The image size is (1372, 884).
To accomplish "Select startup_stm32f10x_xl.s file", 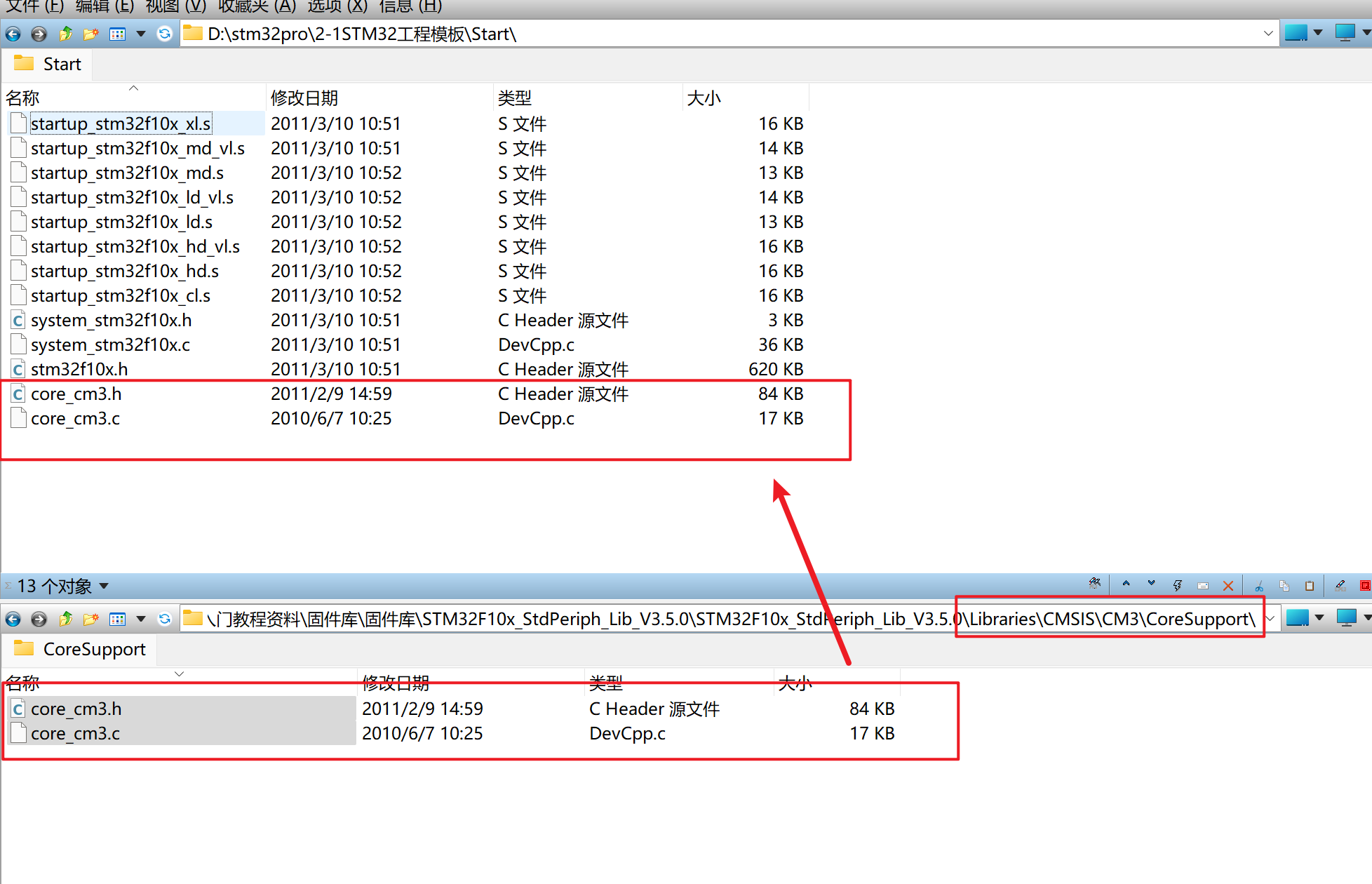I will click(x=121, y=123).
